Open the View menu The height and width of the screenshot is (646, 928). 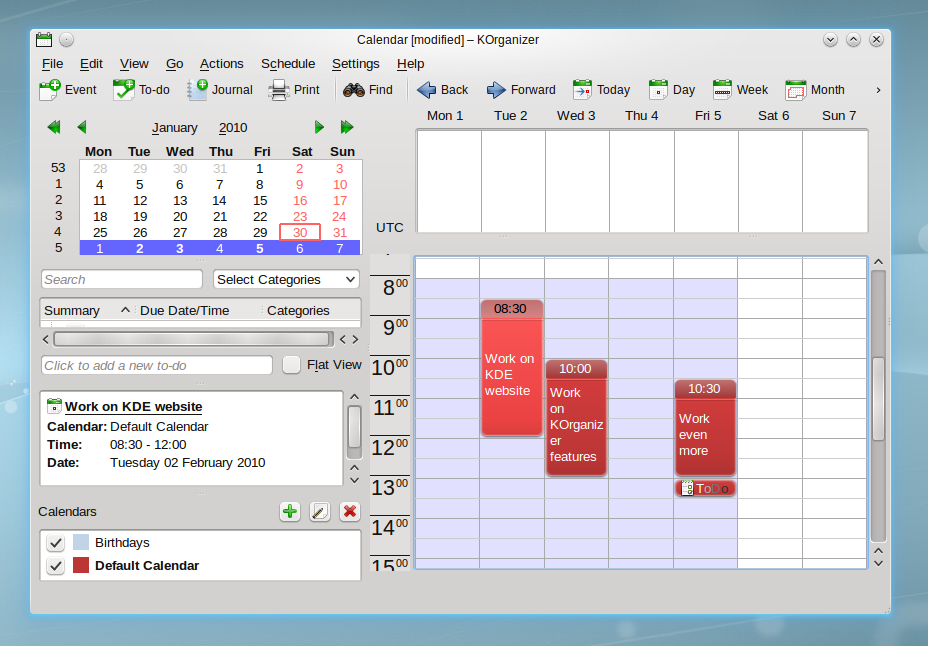[134, 64]
